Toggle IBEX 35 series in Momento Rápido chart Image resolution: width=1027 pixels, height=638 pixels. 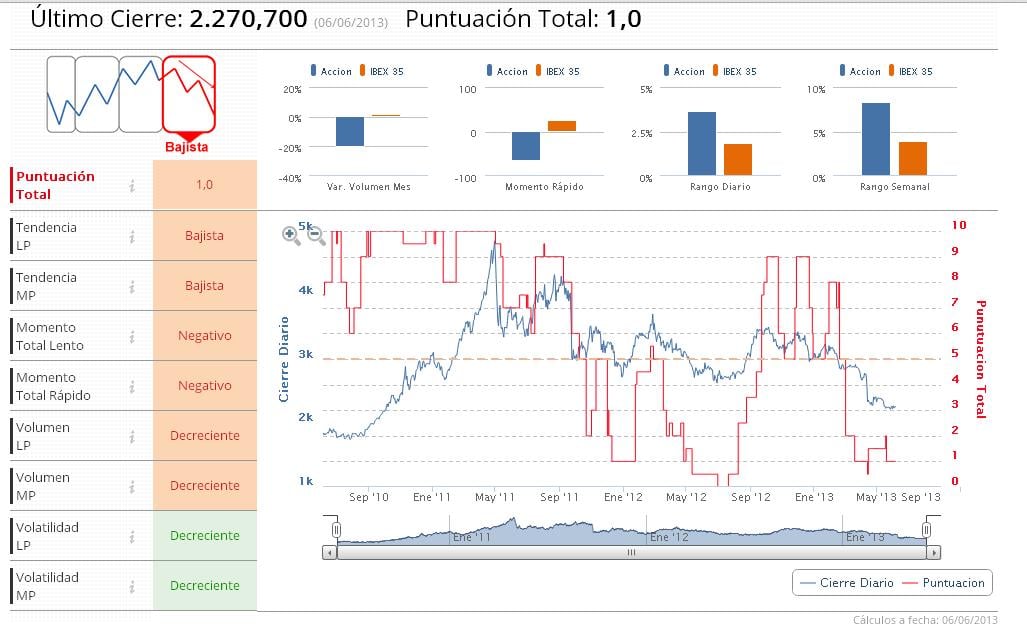click(557, 71)
